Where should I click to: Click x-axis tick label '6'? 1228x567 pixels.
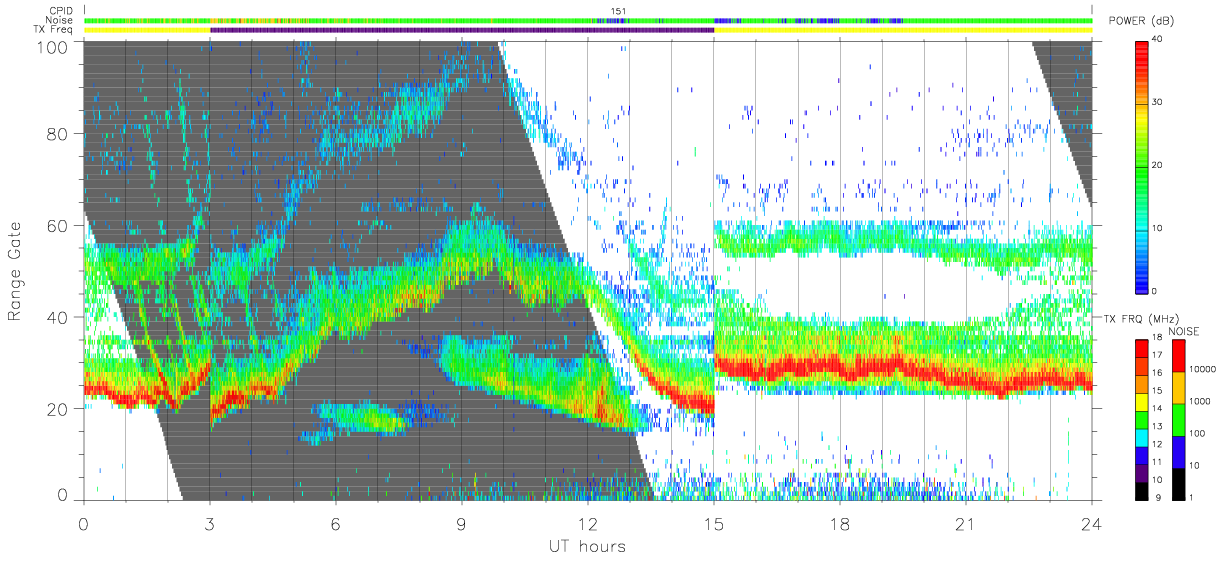336,524
